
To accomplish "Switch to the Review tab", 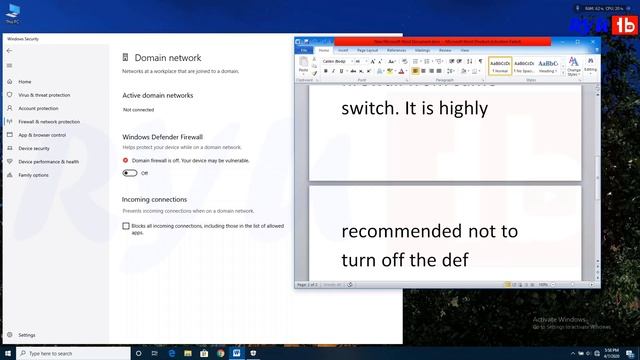I will 445,50.
